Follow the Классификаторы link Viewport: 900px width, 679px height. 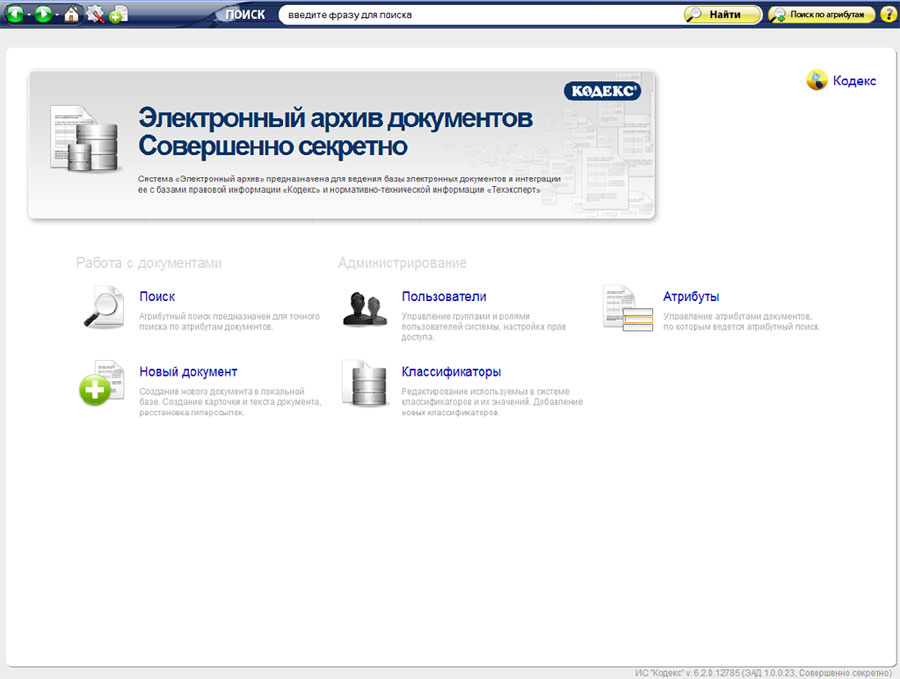click(451, 372)
